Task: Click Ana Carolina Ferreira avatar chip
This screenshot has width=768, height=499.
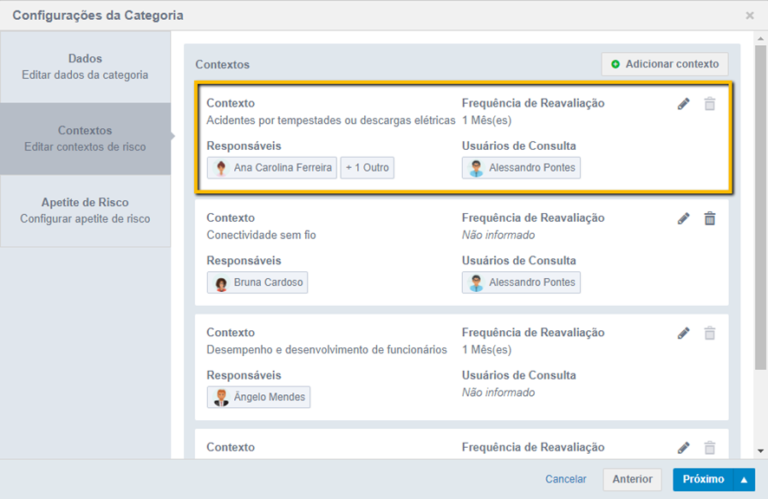Action: [272, 168]
